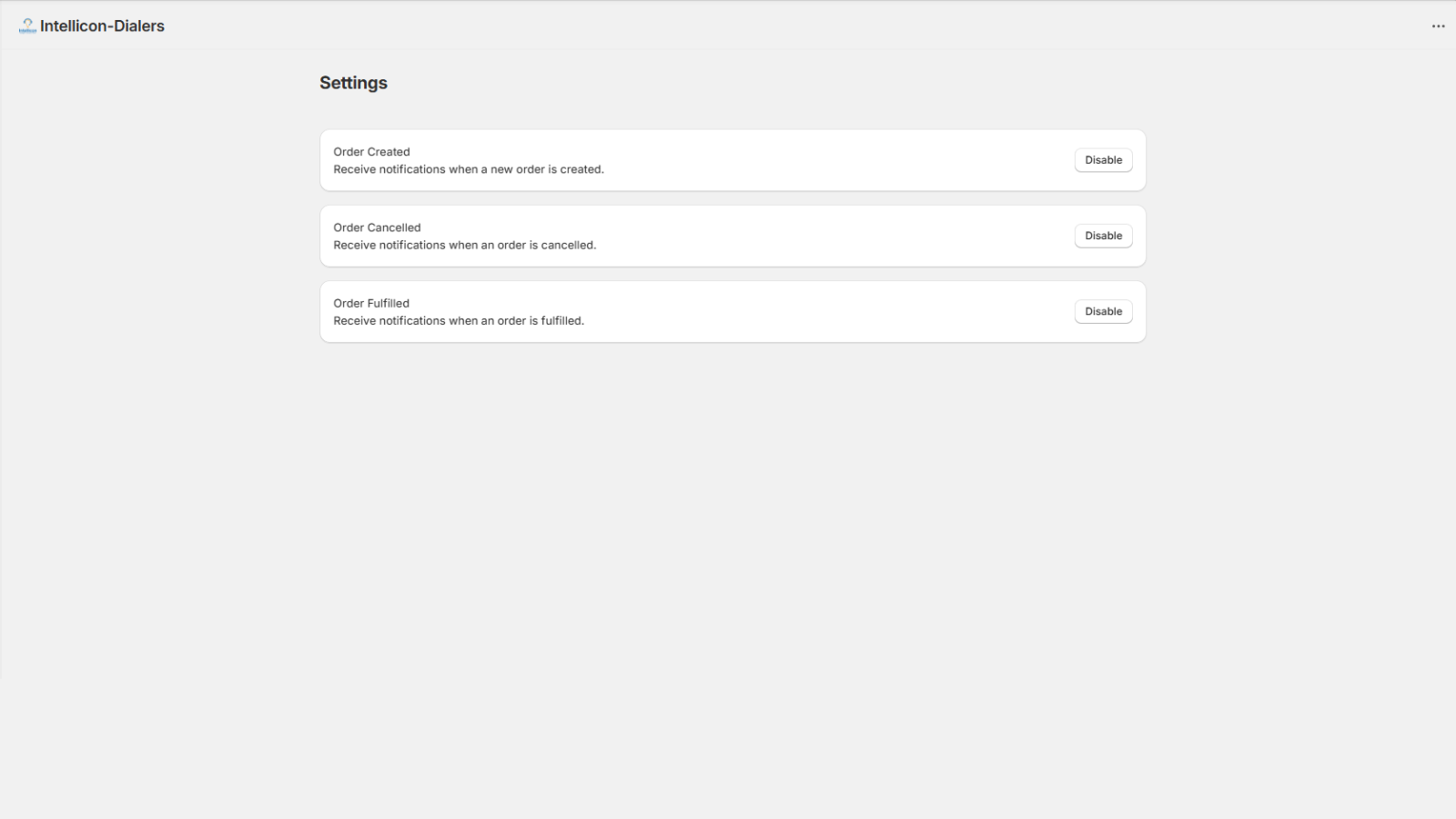
Task: Select the Order Cancelled settings card
Action: coord(733,236)
